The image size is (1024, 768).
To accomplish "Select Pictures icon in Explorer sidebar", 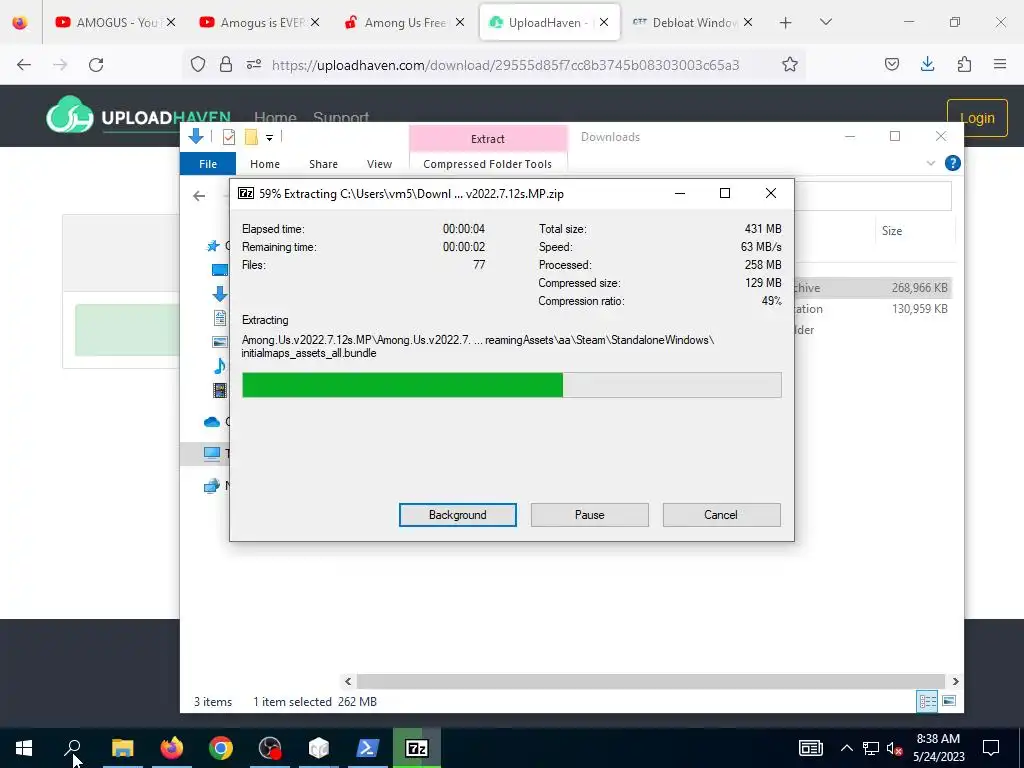I will coord(220,342).
